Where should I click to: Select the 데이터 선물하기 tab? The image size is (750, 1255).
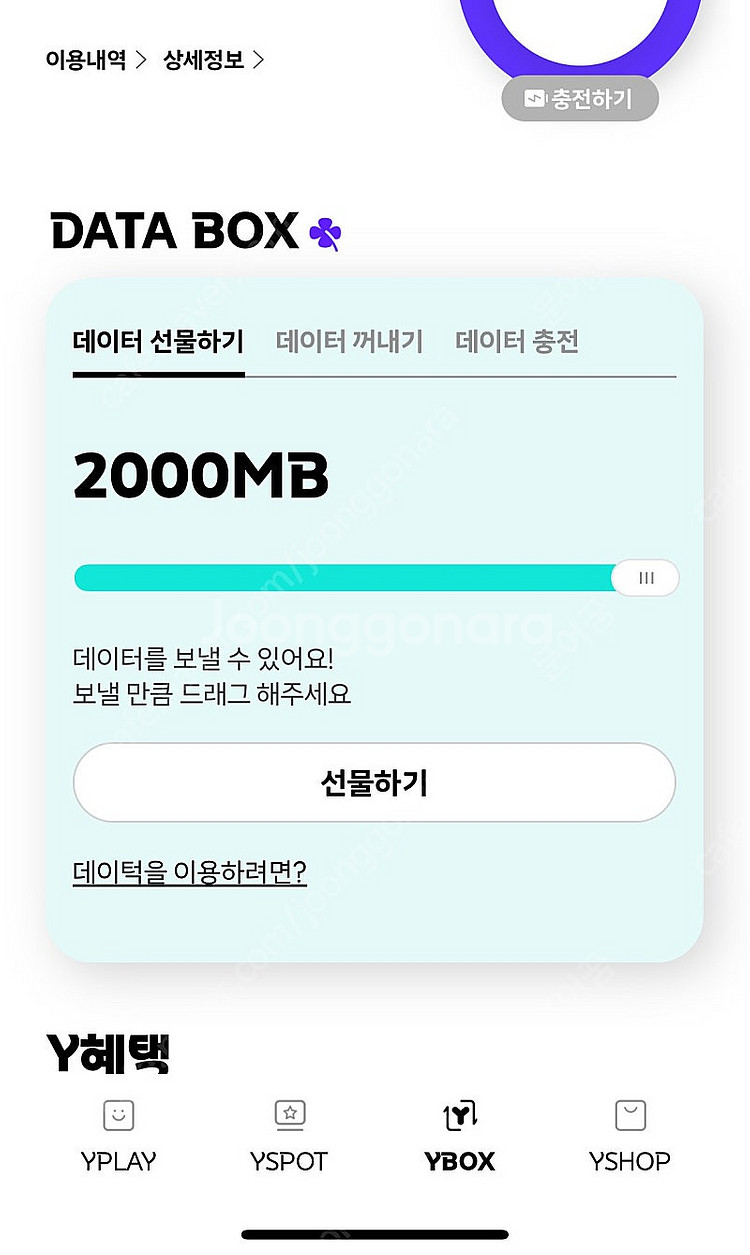158,342
